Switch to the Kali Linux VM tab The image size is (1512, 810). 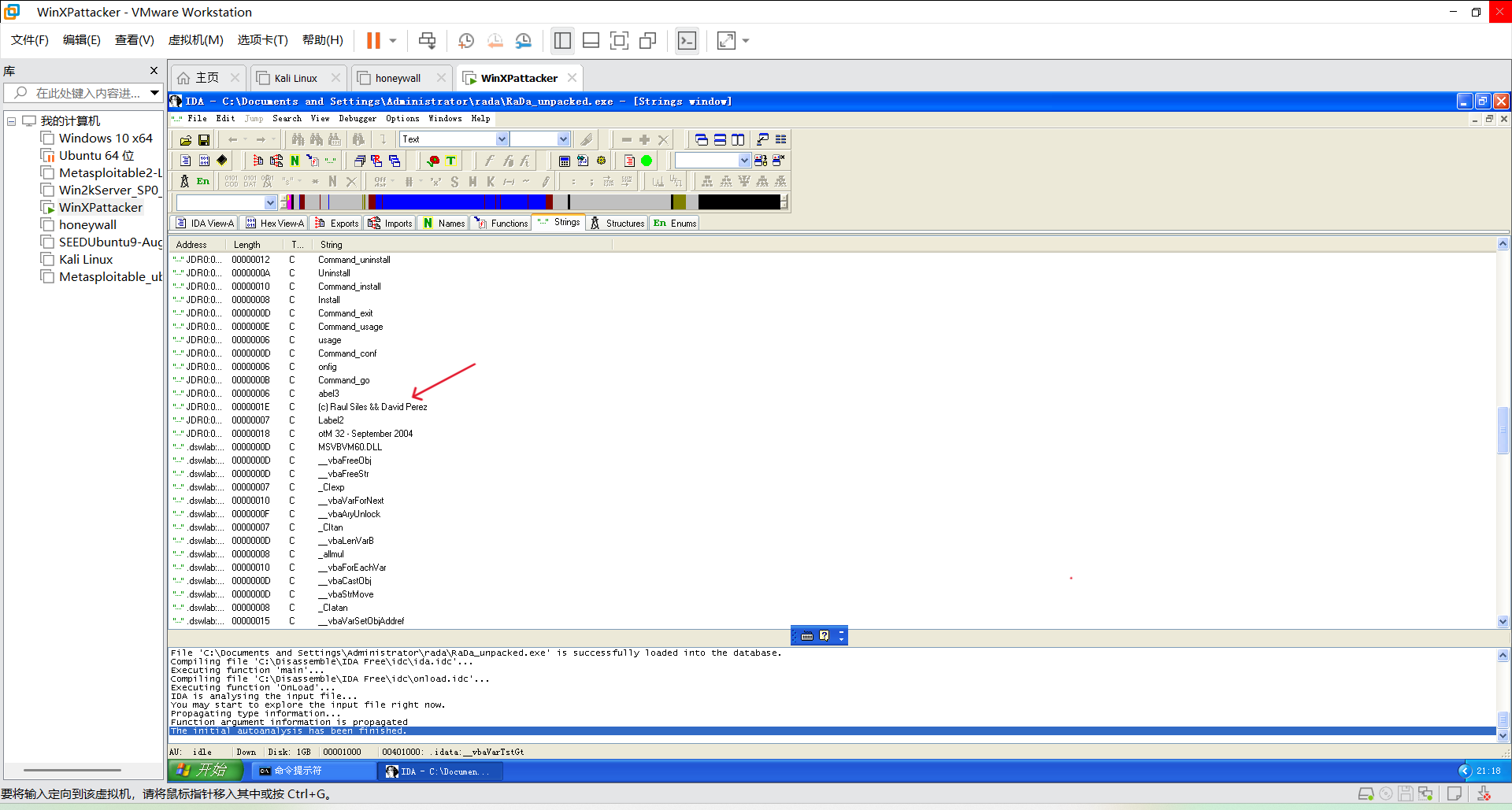click(298, 78)
